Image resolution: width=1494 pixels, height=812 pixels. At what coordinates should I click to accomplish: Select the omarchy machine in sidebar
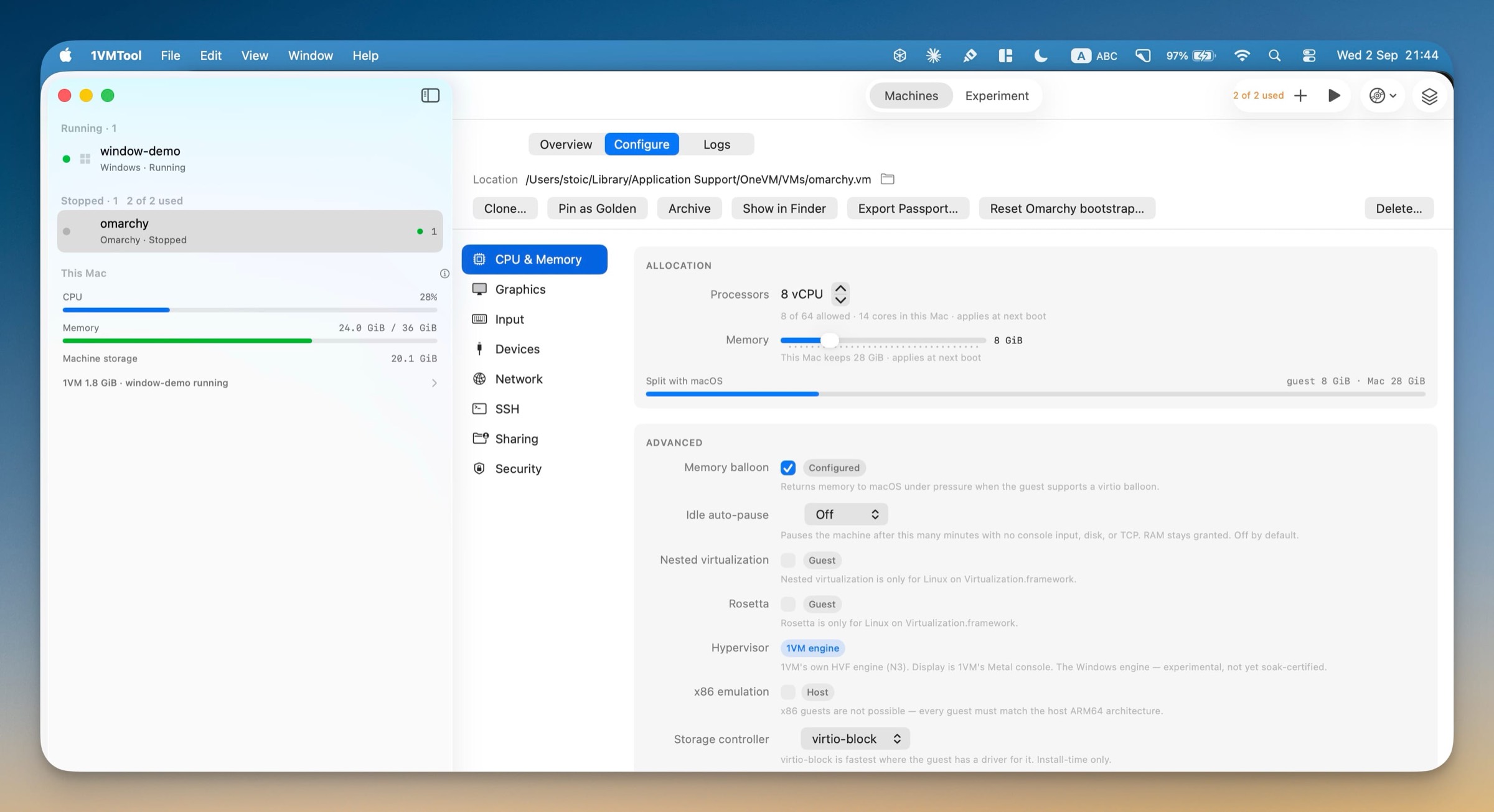(x=250, y=231)
